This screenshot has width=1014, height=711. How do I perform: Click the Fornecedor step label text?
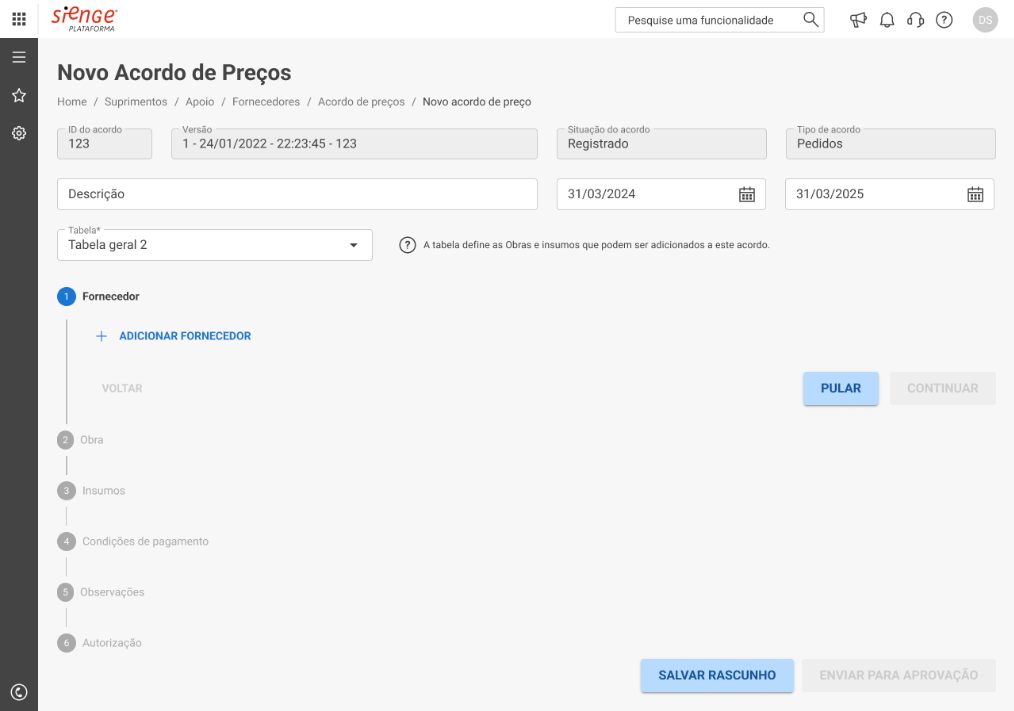click(111, 296)
